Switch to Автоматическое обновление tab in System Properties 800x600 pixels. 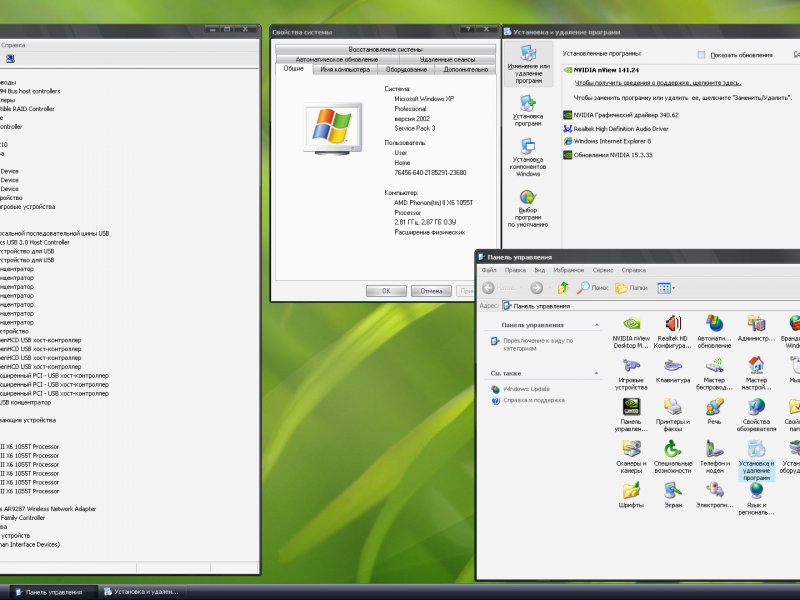coord(337,59)
